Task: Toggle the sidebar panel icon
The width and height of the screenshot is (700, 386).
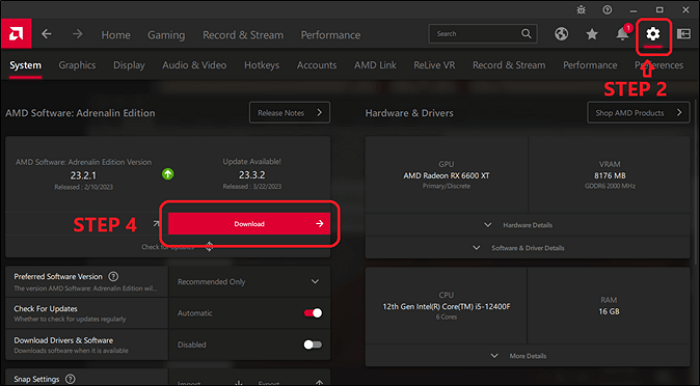Action: pyautogui.click(x=684, y=34)
